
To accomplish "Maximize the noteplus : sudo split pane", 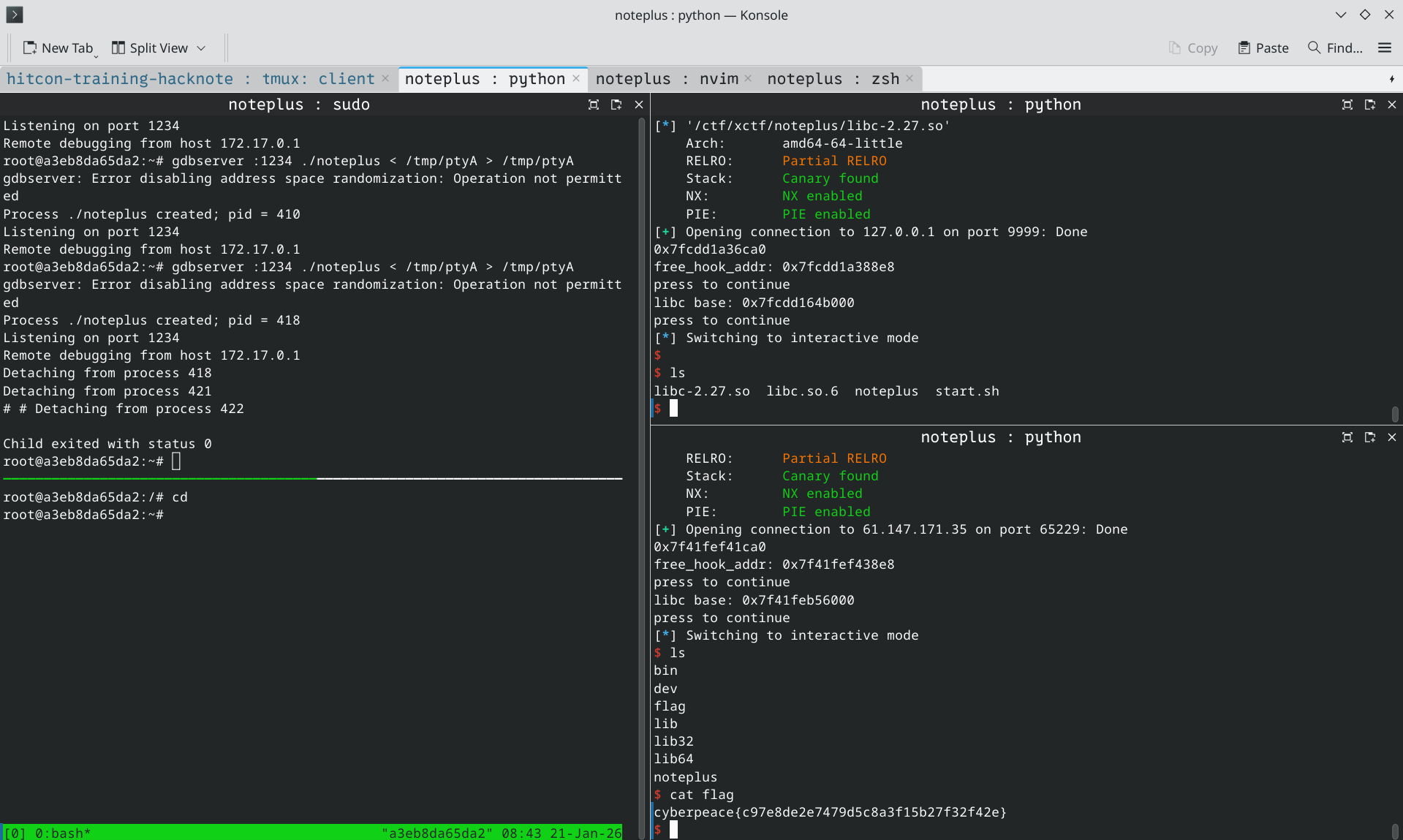I will 594,105.
